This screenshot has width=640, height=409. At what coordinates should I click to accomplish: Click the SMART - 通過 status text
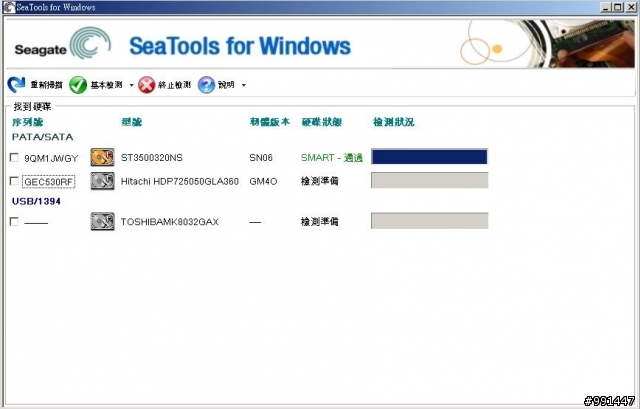coord(332,158)
